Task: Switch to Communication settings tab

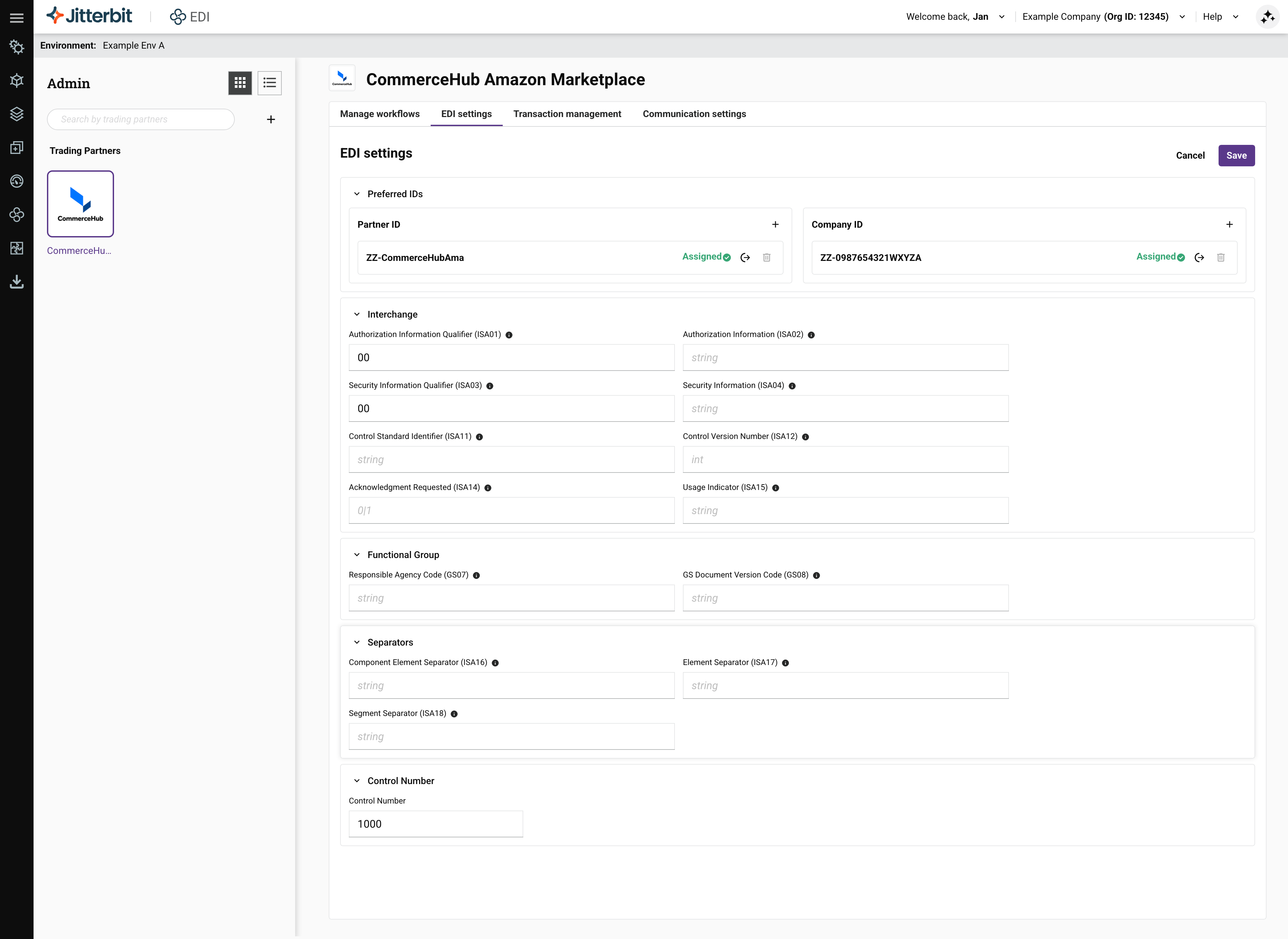Action: 694,114
